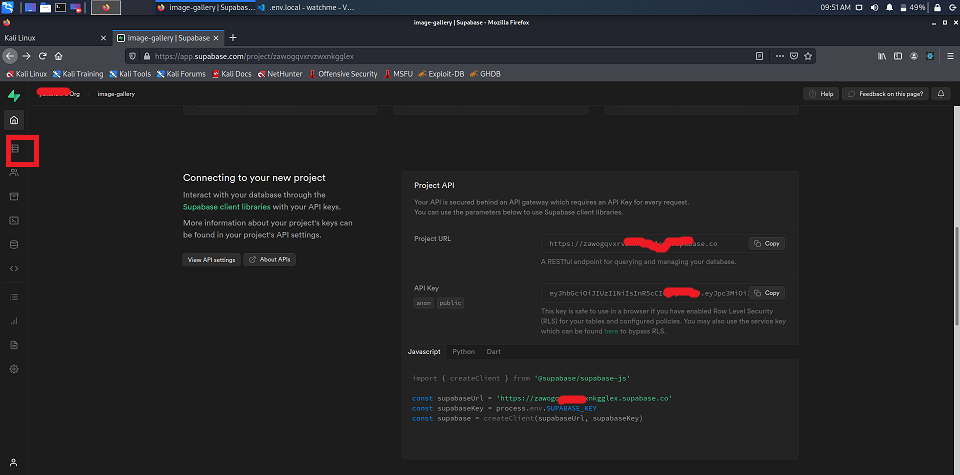
Task: Copy the API Key
Action: click(x=767, y=293)
